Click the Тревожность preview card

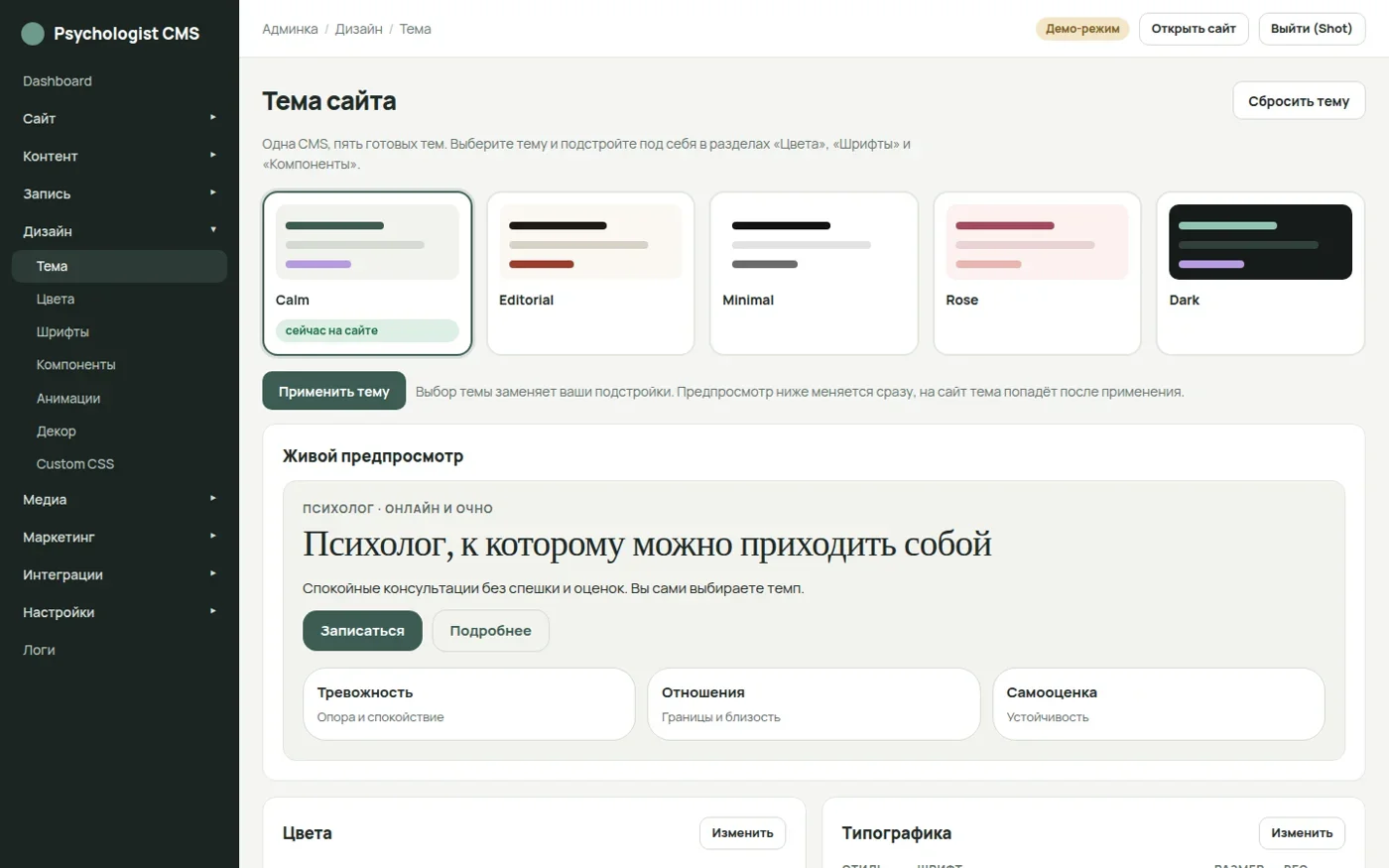[x=468, y=704]
